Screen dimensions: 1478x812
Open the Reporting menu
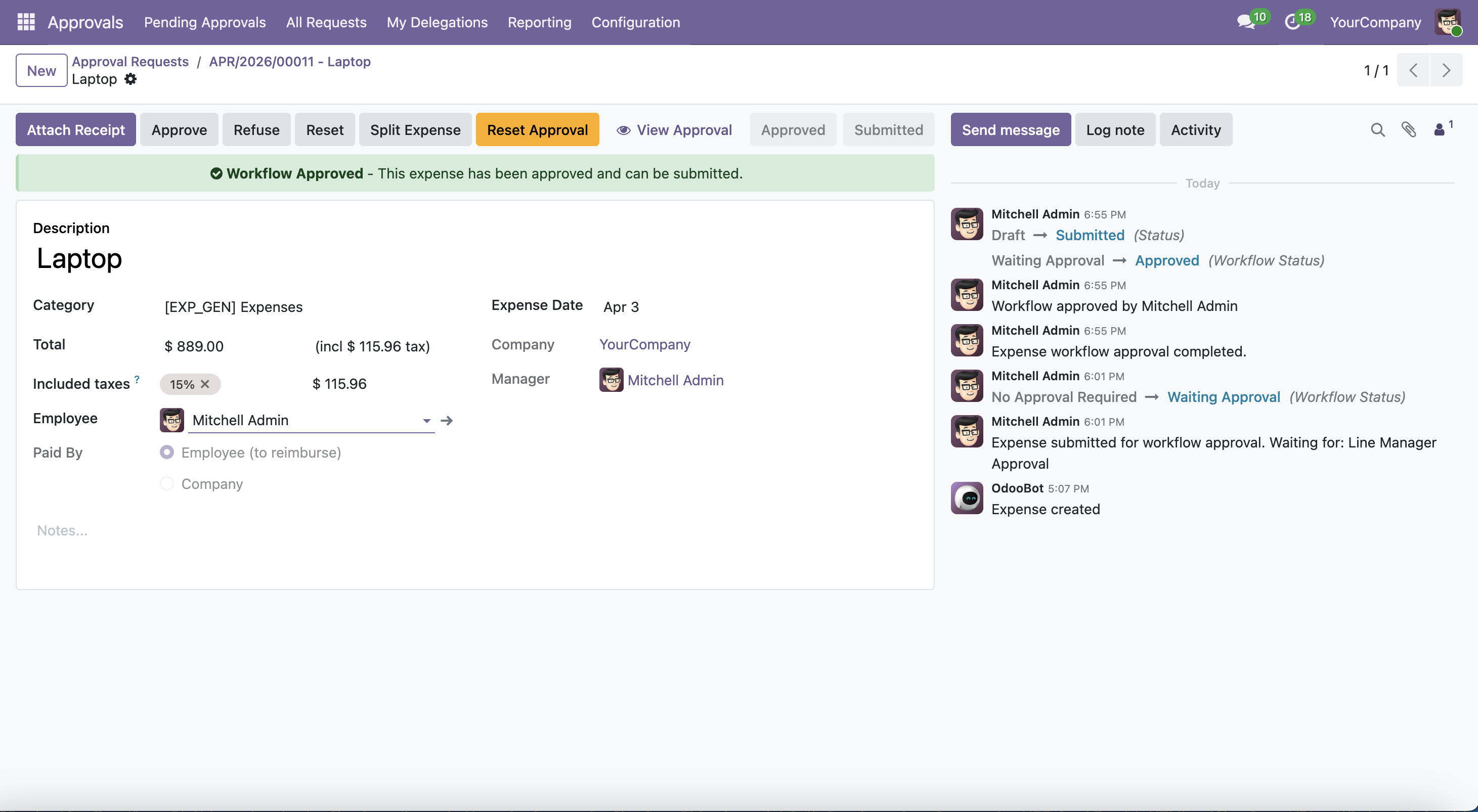[x=539, y=22]
